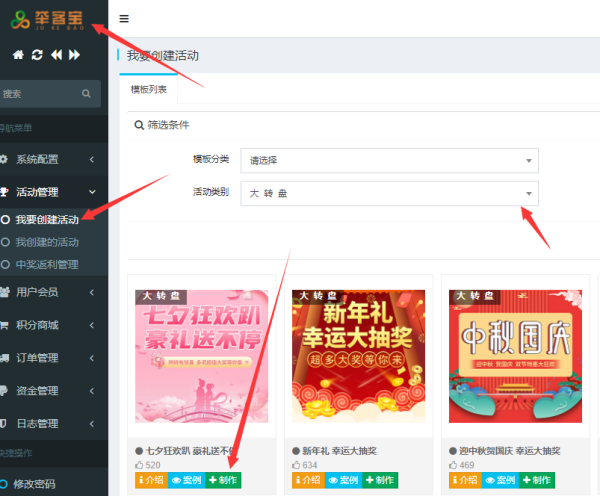This screenshot has height=496, width=600.
Task: Click 案例 button on 迎中秋贺国庆 card
Action: pyautogui.click(x=501, y=480)
